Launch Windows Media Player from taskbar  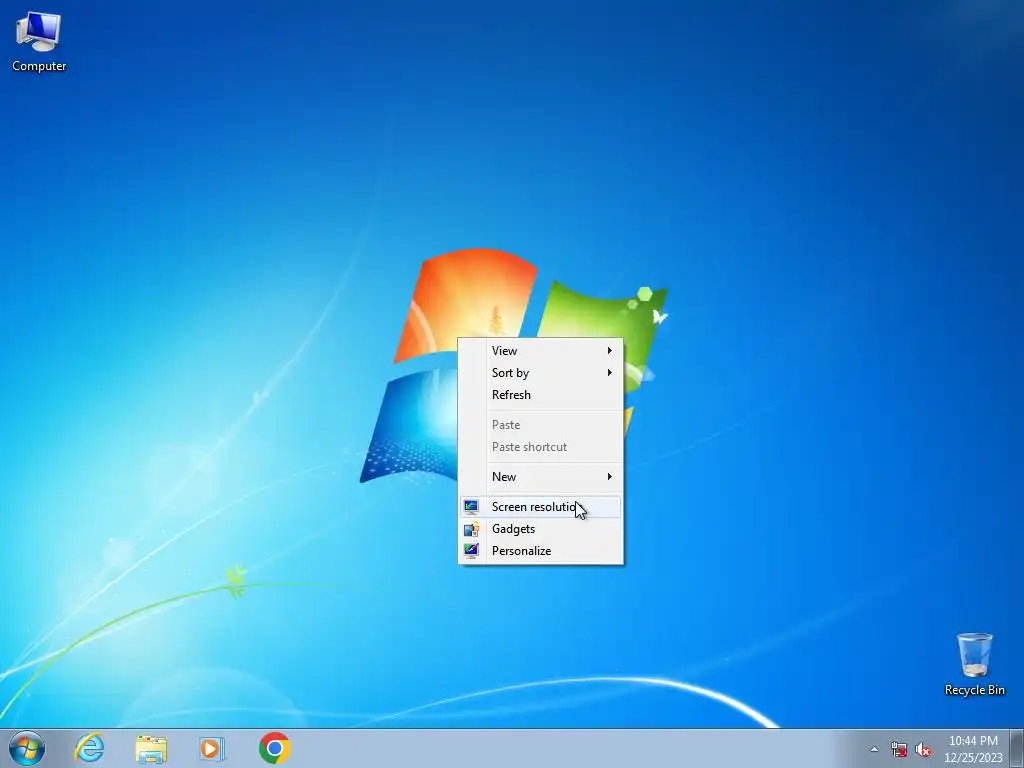(x=212, y=748)
